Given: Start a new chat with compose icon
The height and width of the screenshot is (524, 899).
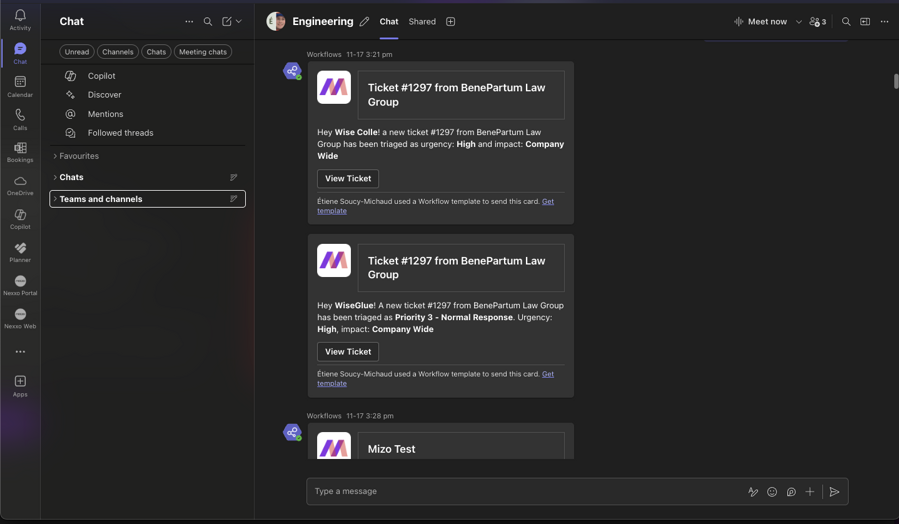Looking at the screenshot, I should [227, 21].
